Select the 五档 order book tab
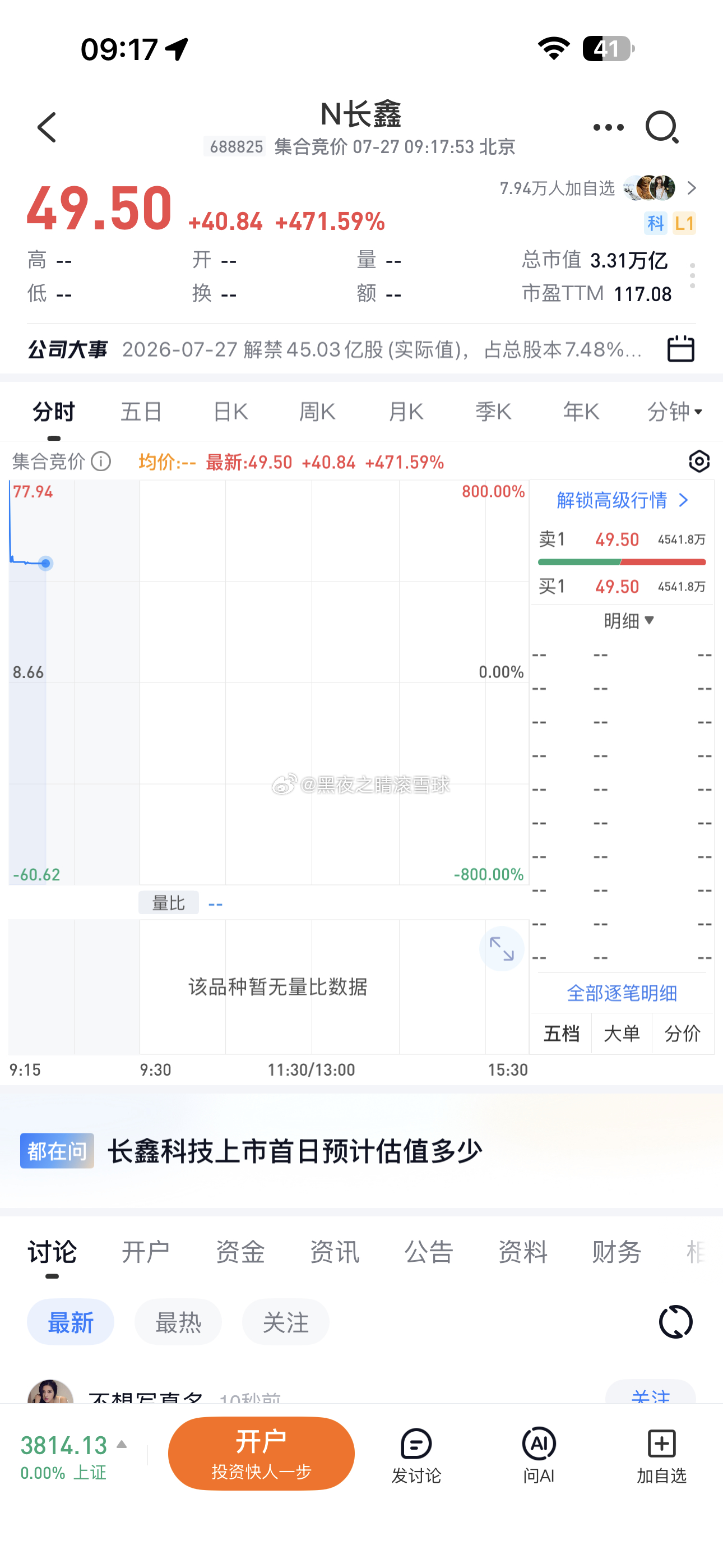723x1568 pixels. [x=561, y=1034]
